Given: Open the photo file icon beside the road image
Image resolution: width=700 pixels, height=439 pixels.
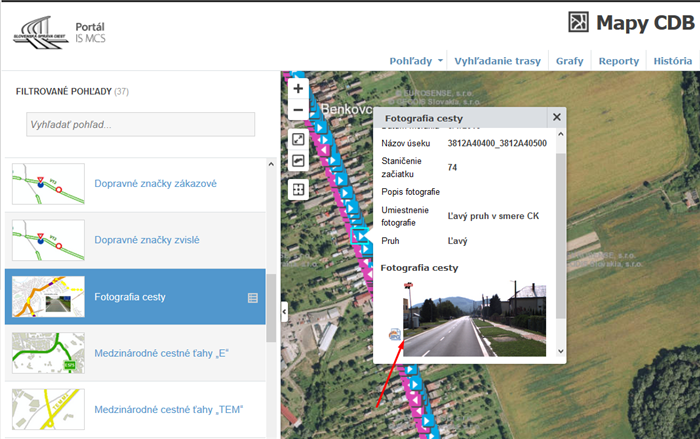Looking at the screenshot, I should (x=395, y=334).
